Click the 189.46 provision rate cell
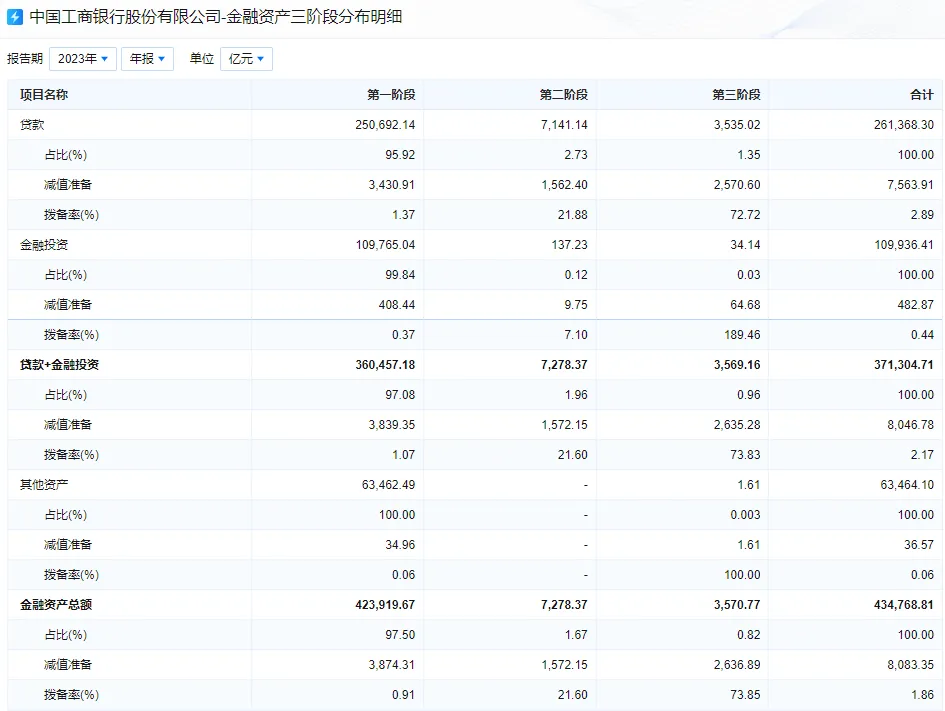Image resolution: width=945 pixels, height=711 pixels. (739, 335)
